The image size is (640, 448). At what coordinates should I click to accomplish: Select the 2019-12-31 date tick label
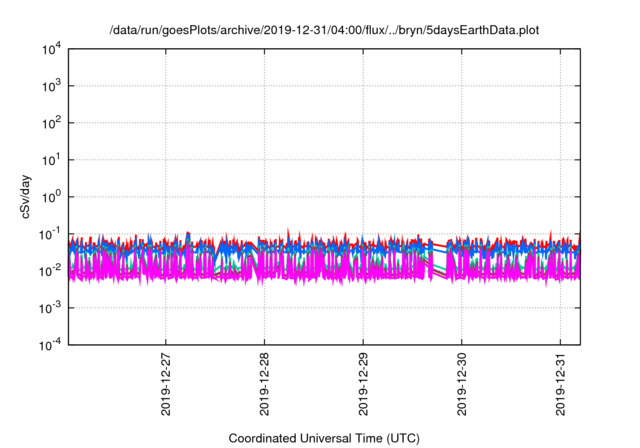click(560, 384)
